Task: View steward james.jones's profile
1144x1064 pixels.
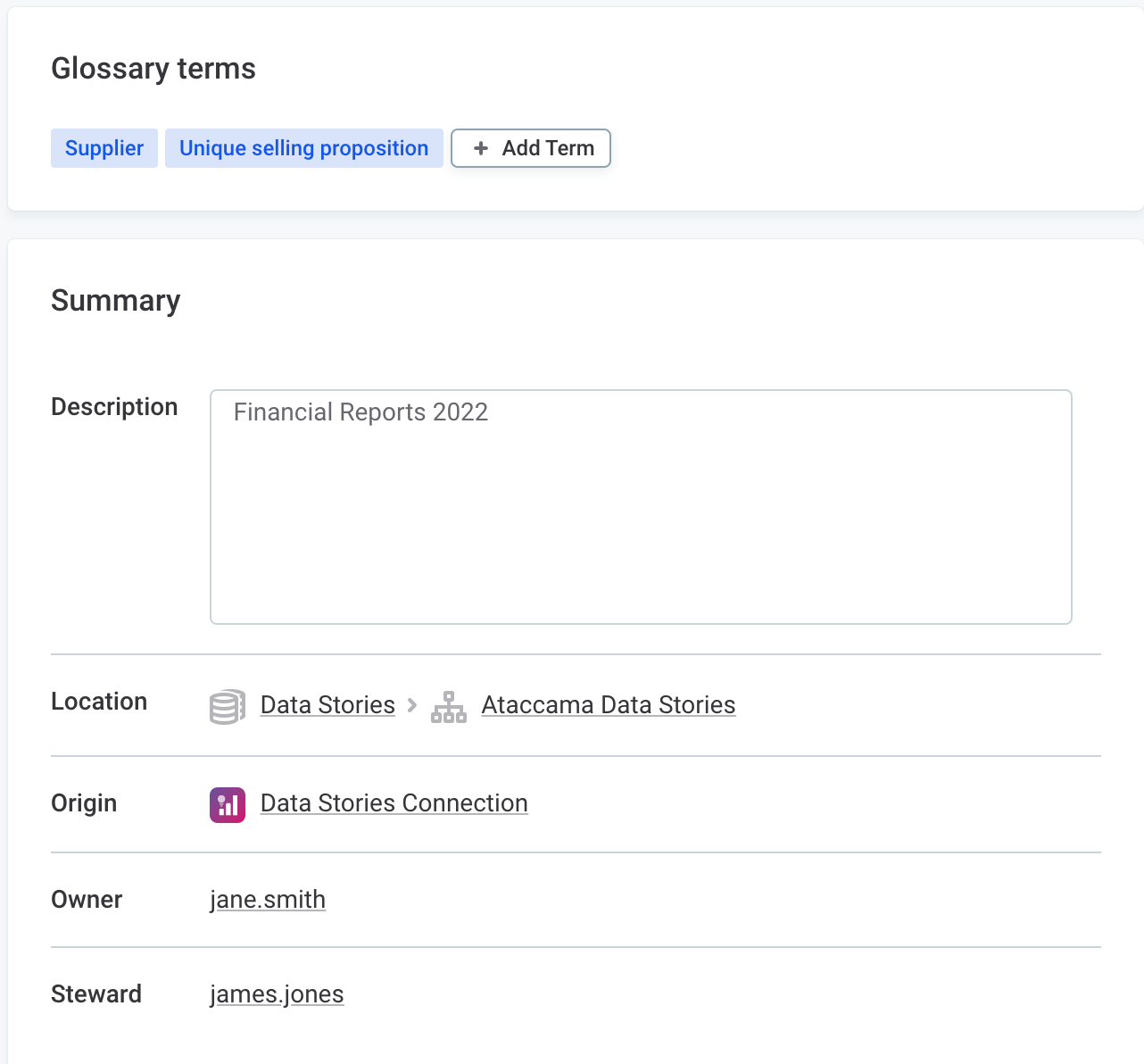Action: pyautogui.click(x=277, y=994)
